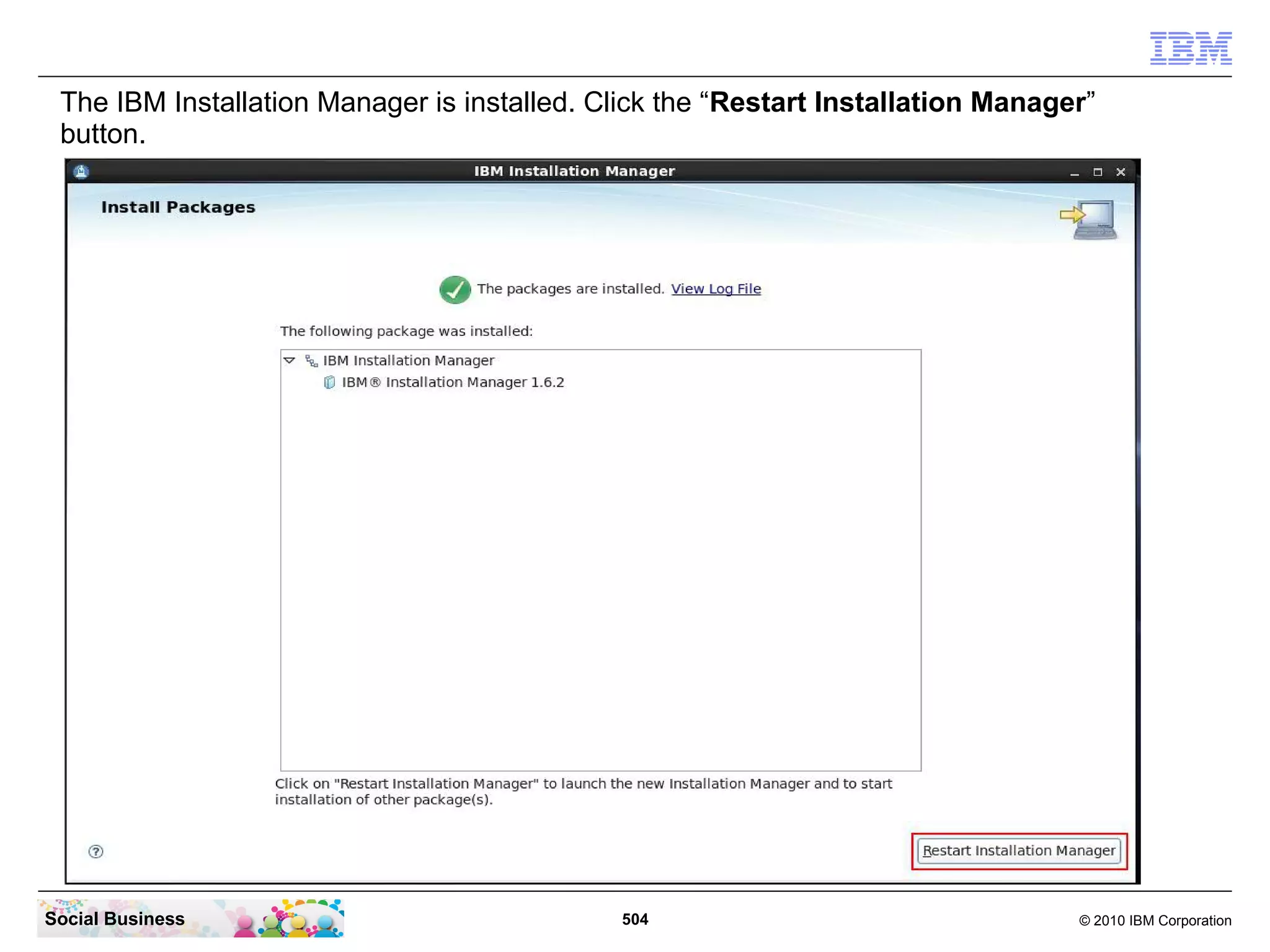Click the Install Packages heading
This screenshot has height=952, width=1270.
tap(178, 207)
